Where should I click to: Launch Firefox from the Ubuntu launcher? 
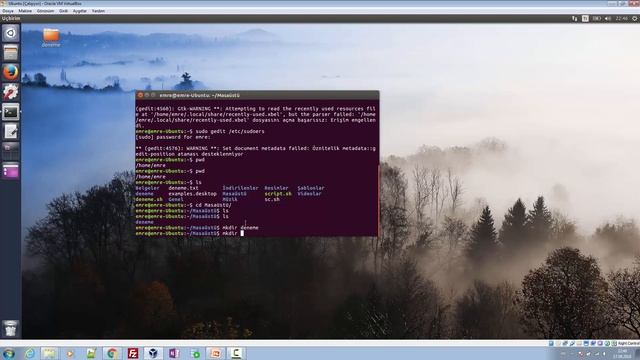pos(11,72)
